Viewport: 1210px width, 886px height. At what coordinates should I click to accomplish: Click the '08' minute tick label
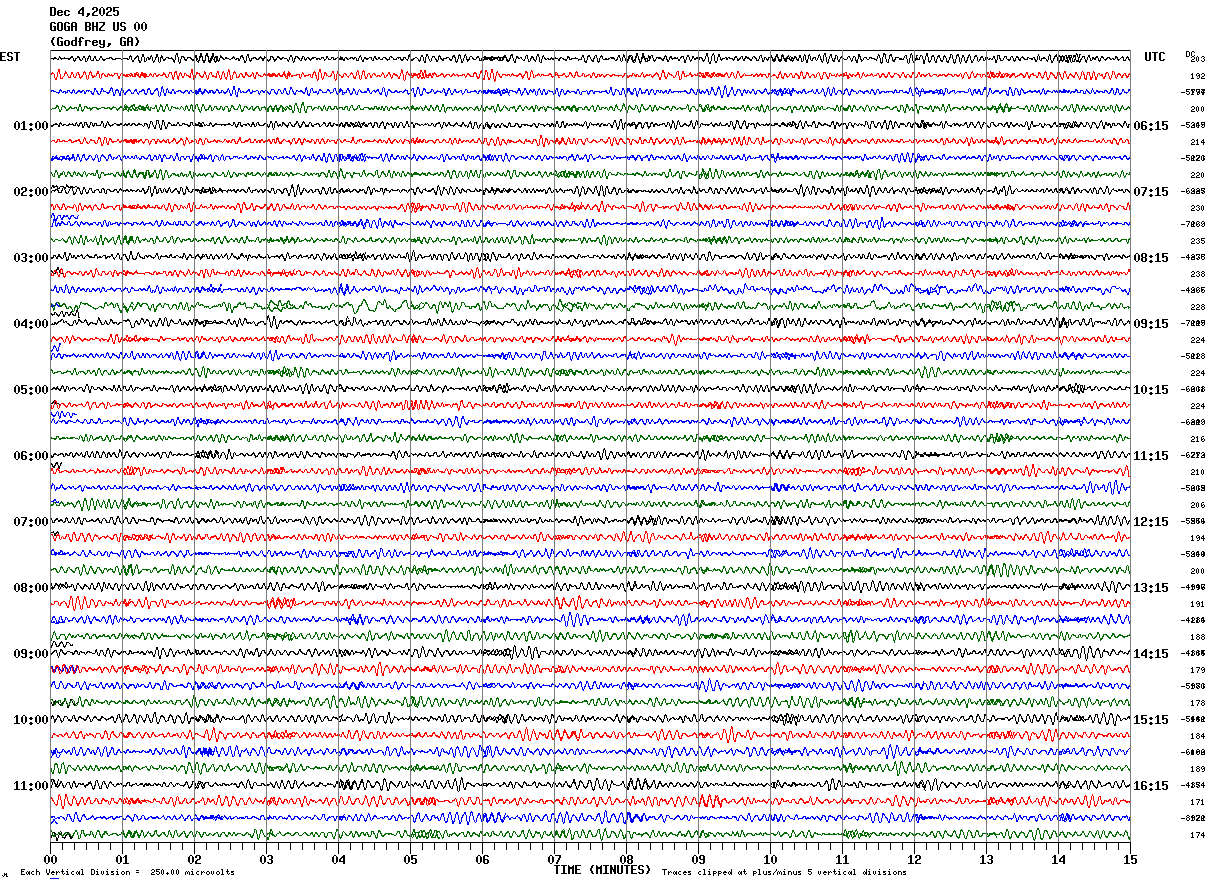pyautogui.click(x=626, y=859)
